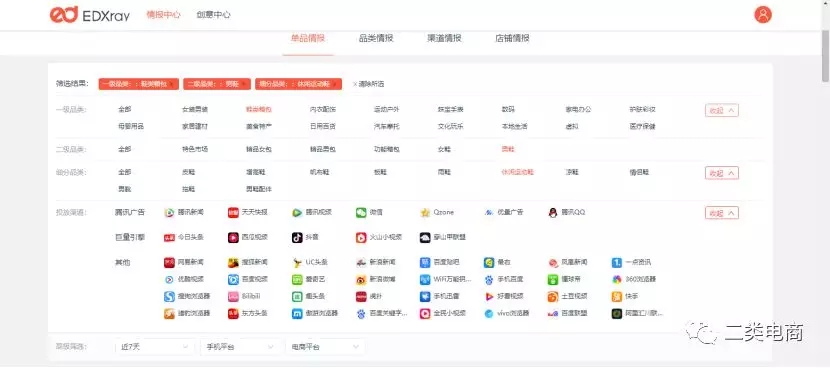
Task: Choose the 抖音 channel icon
Action: (297, 238)
